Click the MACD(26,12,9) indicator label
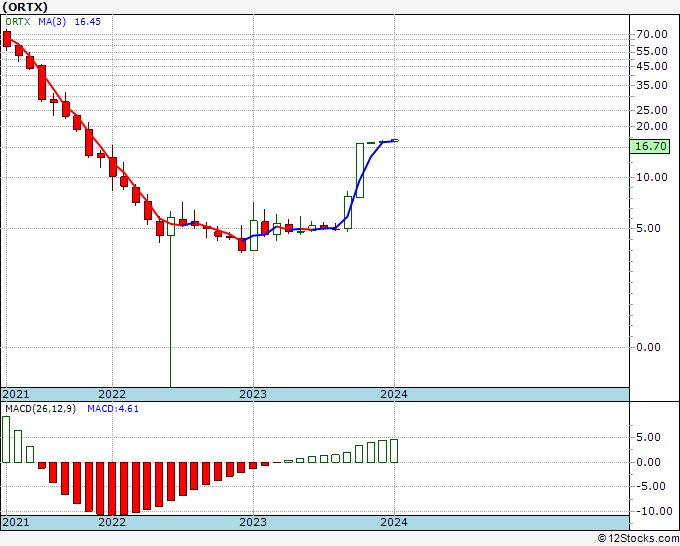Screen dimensions: 680x546 click(40, 409)
